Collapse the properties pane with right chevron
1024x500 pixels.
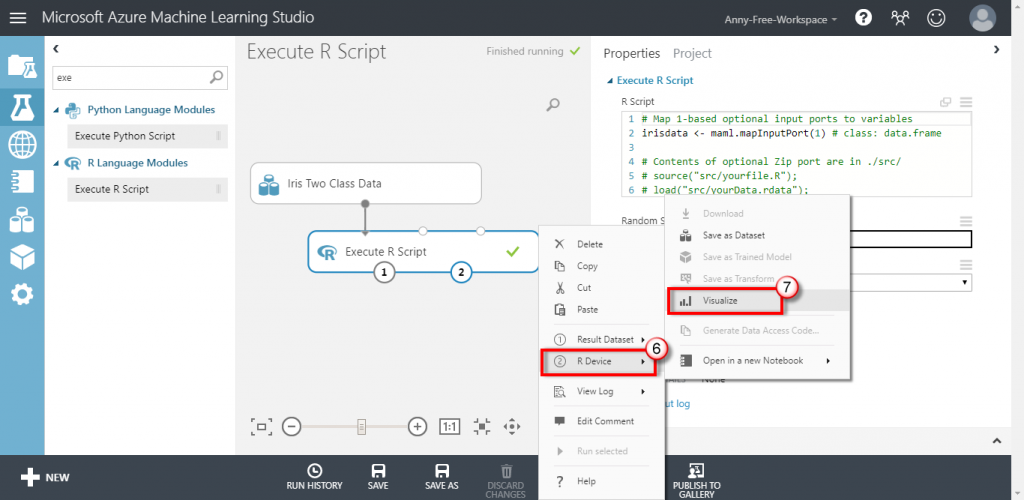click(x=997, y=49)
